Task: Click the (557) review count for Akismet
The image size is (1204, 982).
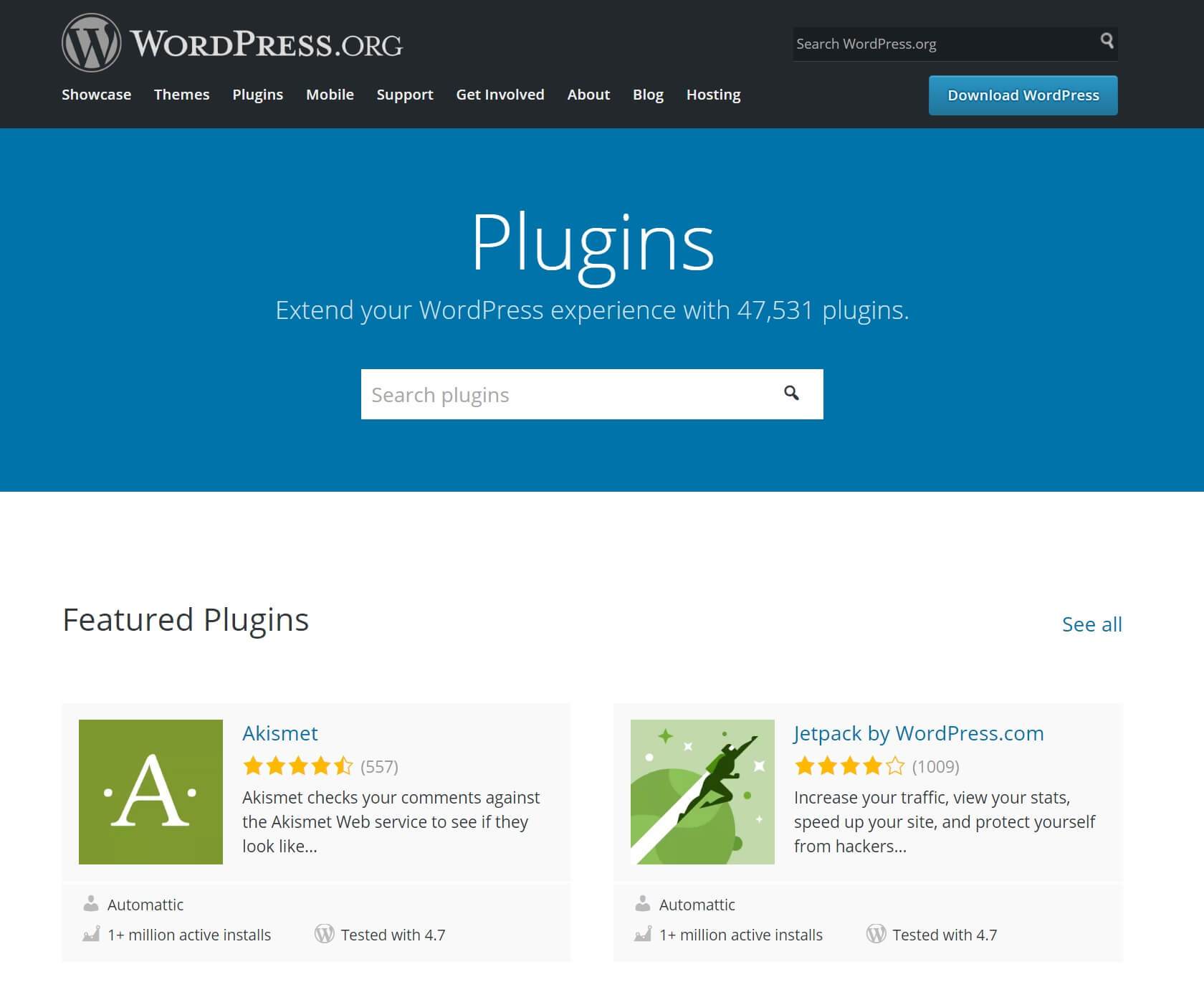Action: (380, 766)
